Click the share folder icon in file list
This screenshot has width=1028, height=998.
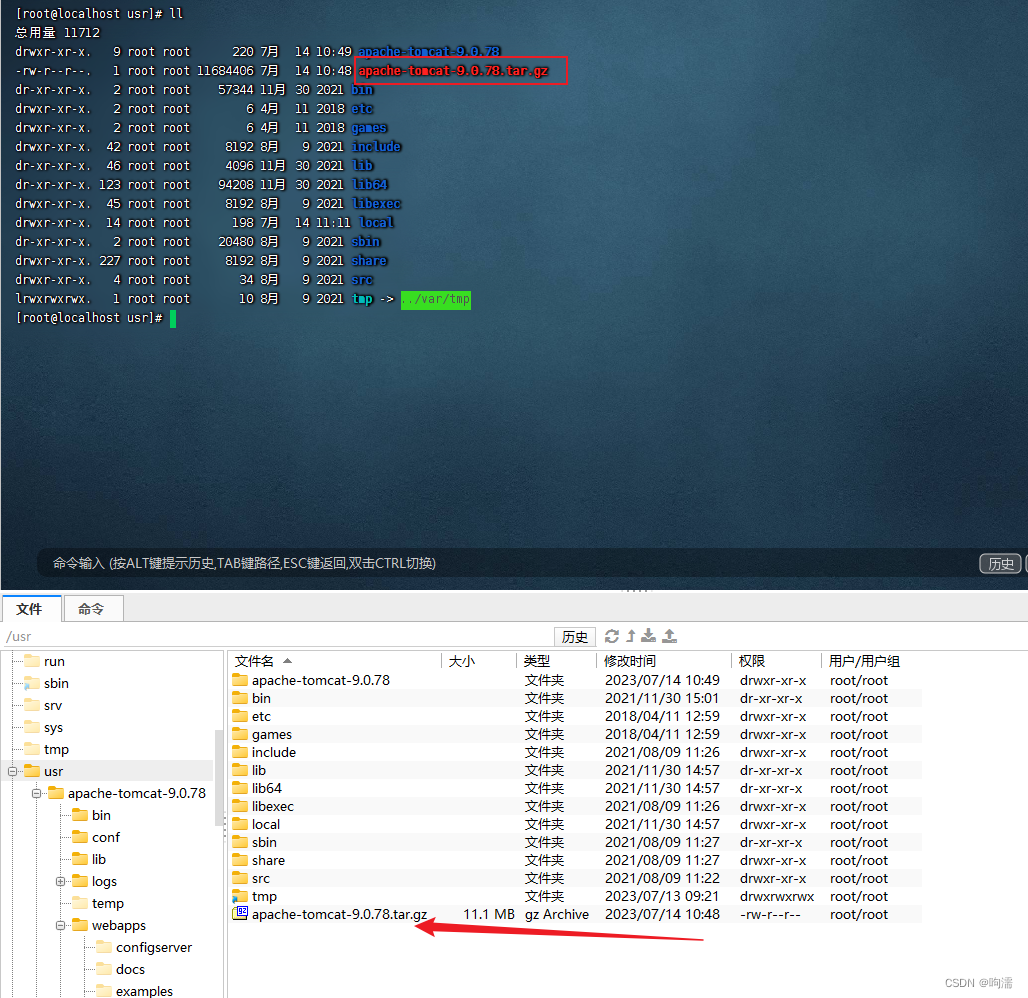(240, 860)
